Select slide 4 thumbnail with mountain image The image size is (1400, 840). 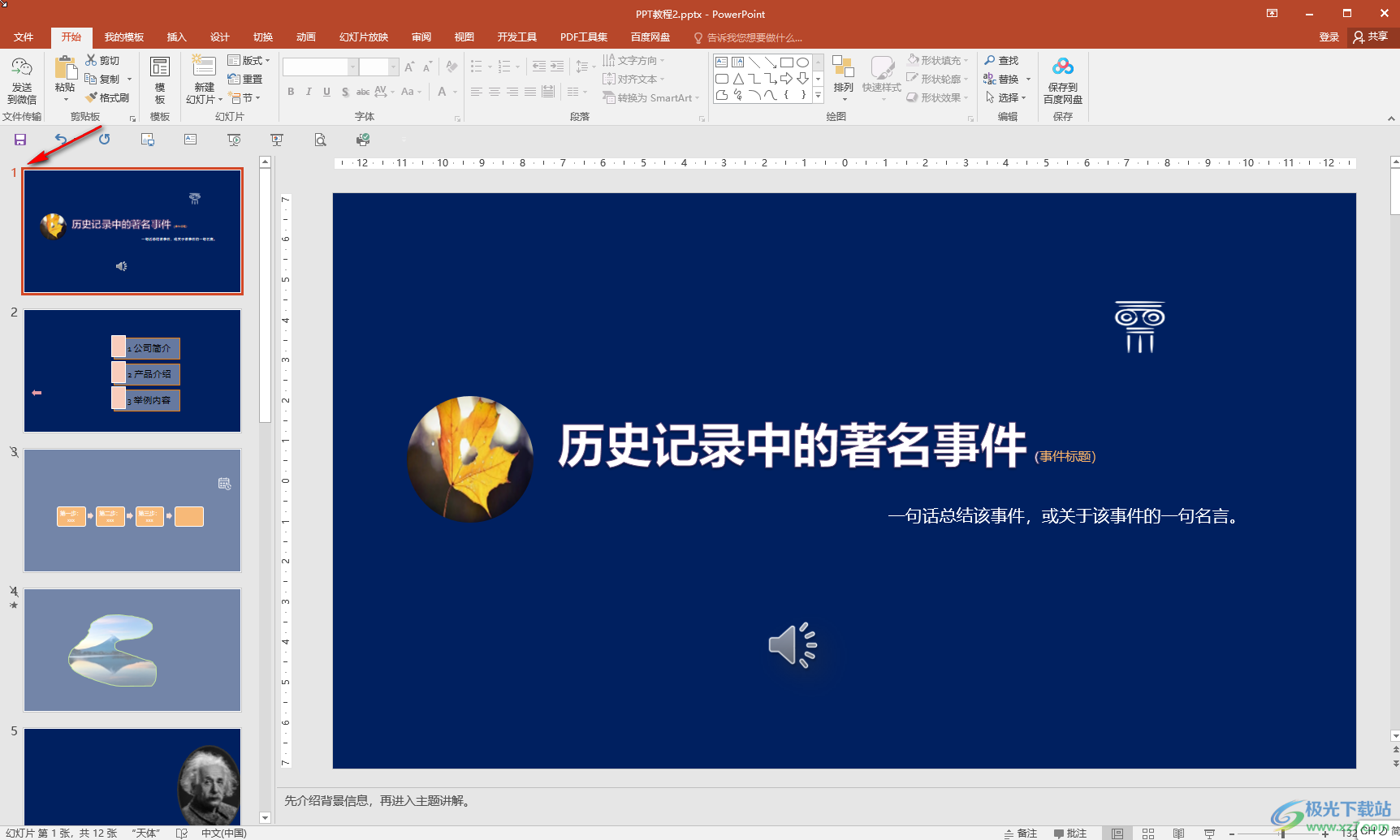click(132, 650)
